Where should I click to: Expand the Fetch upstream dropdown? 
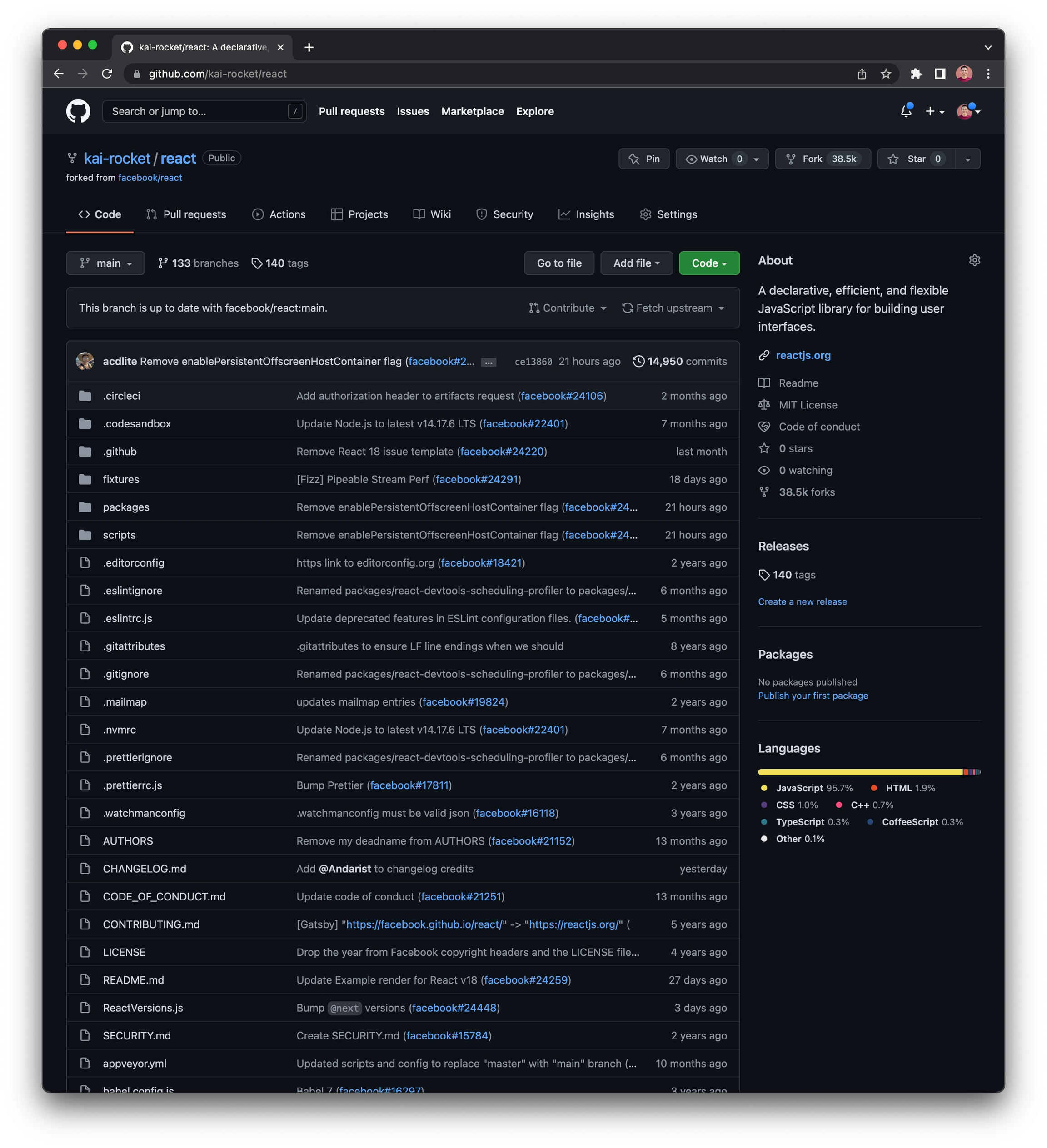click(673, 308)
